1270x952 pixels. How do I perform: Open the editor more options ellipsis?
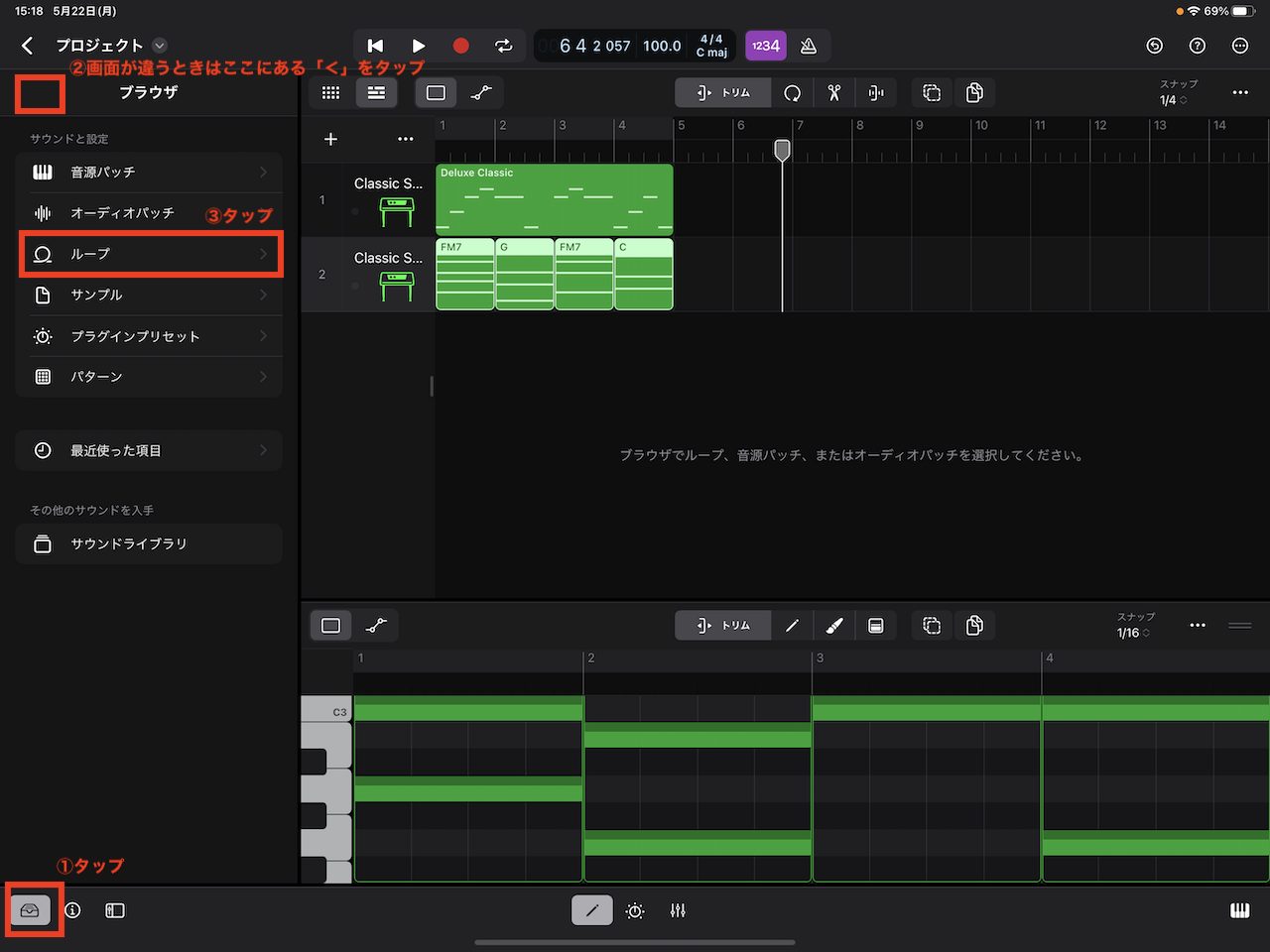pos(1198,626)
